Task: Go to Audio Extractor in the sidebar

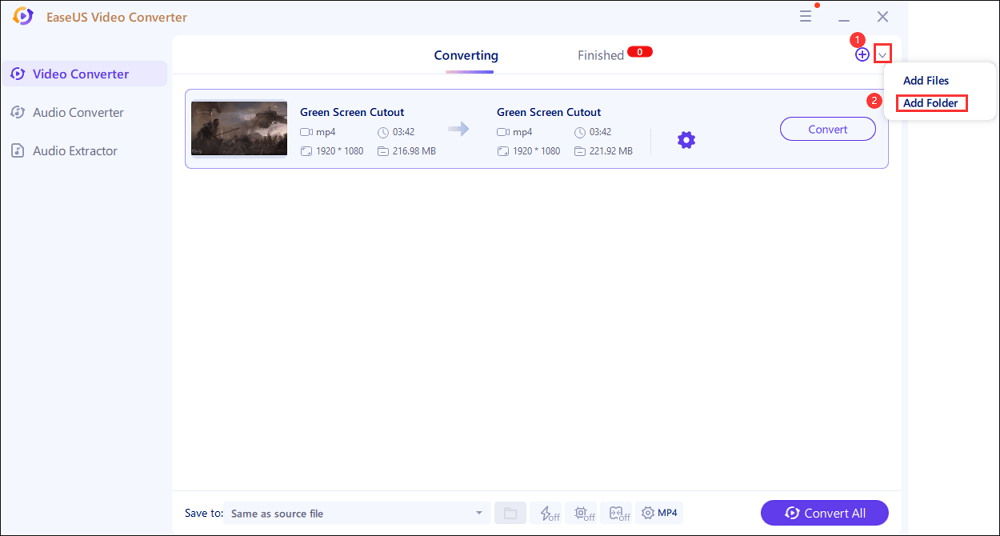Action: point(74,151)
